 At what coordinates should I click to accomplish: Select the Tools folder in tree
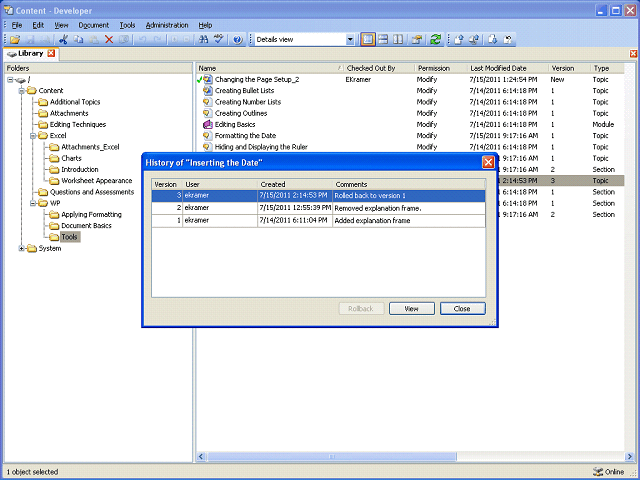[69, 237]
